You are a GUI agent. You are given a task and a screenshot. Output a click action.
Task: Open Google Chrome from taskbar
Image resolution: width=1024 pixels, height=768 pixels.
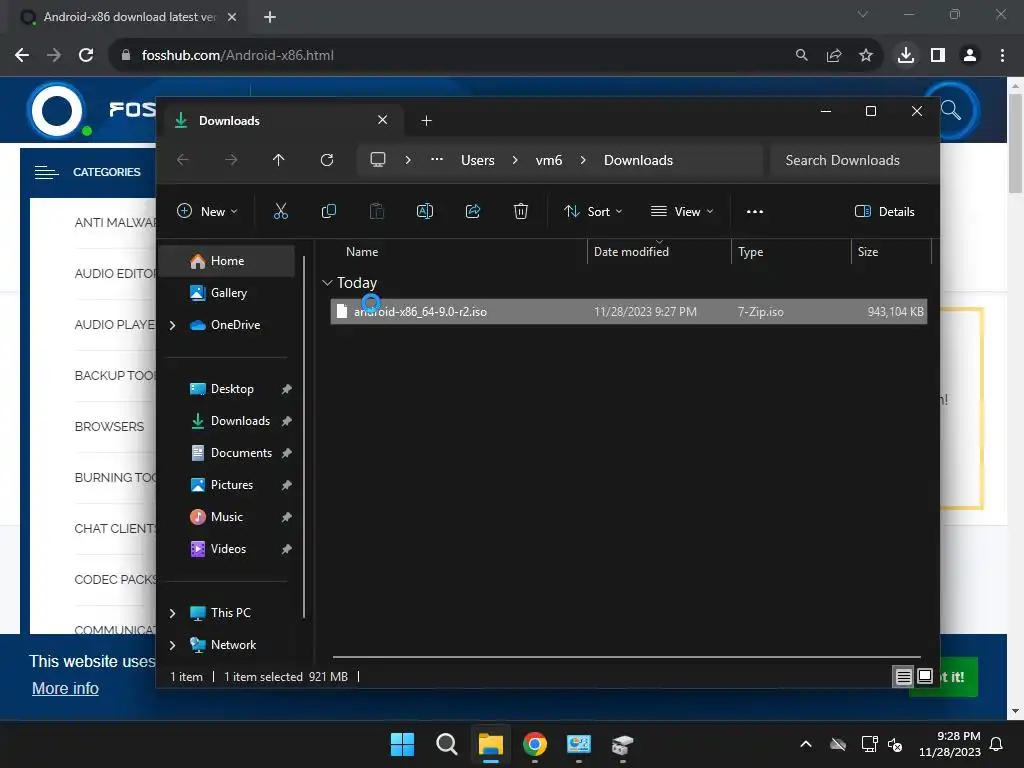(x=535, y=744)
